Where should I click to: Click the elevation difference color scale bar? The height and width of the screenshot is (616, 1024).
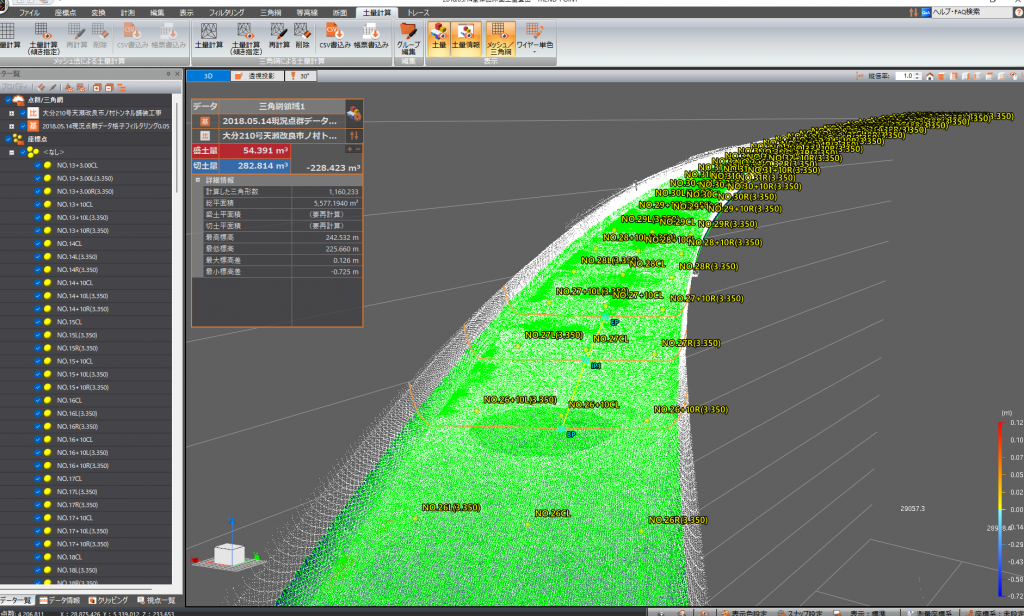pyautogui.click(x=1000, y=509)
